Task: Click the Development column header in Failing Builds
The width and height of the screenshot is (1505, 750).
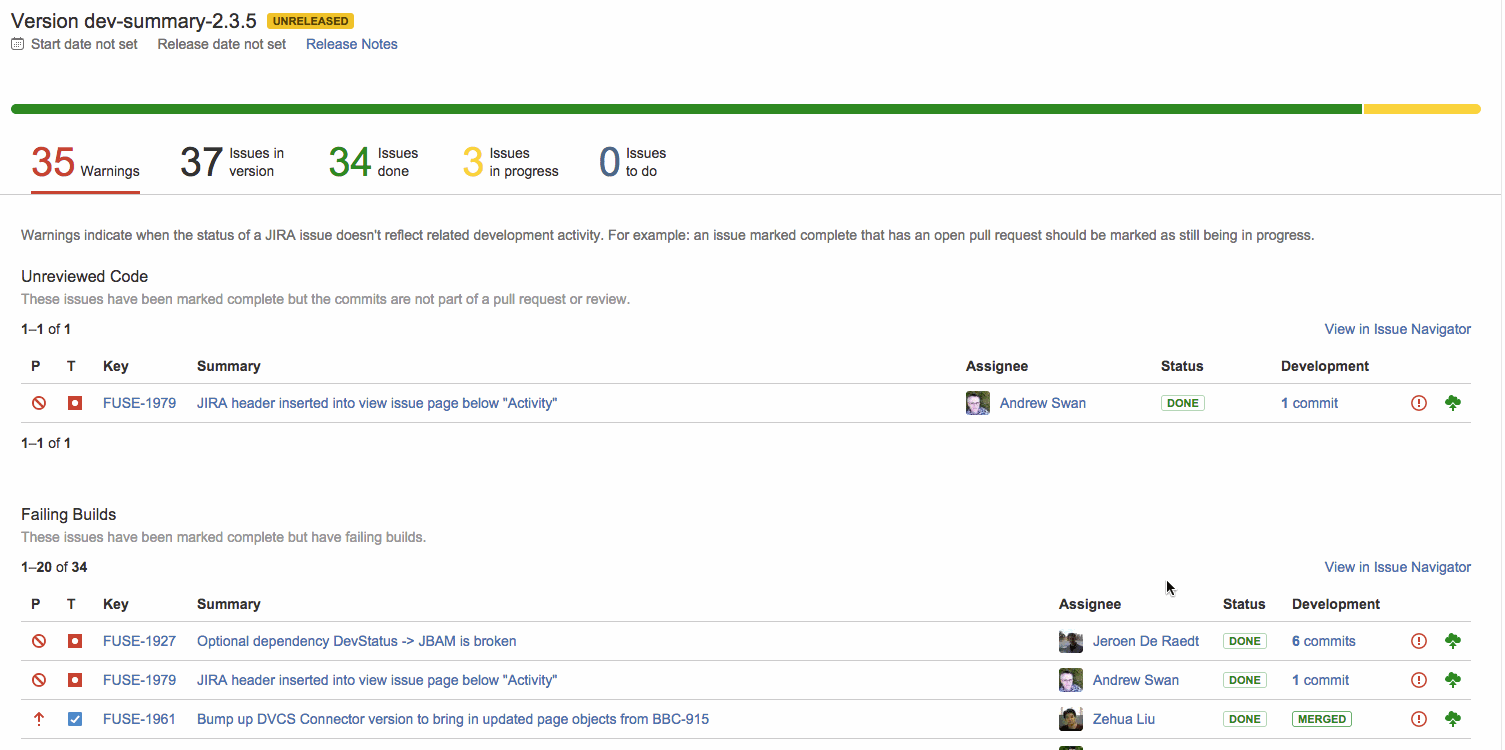Action: (x=1336, y=604)
